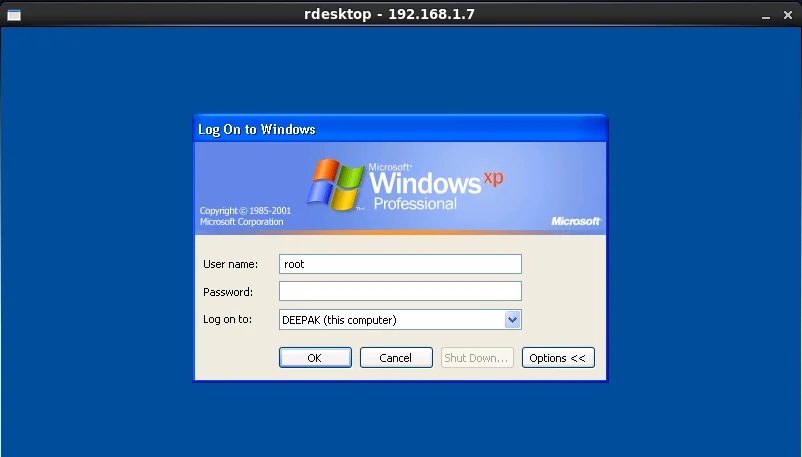Cancel the Windows logon dialog
The image size is (802, 457).
coord(396,358)
